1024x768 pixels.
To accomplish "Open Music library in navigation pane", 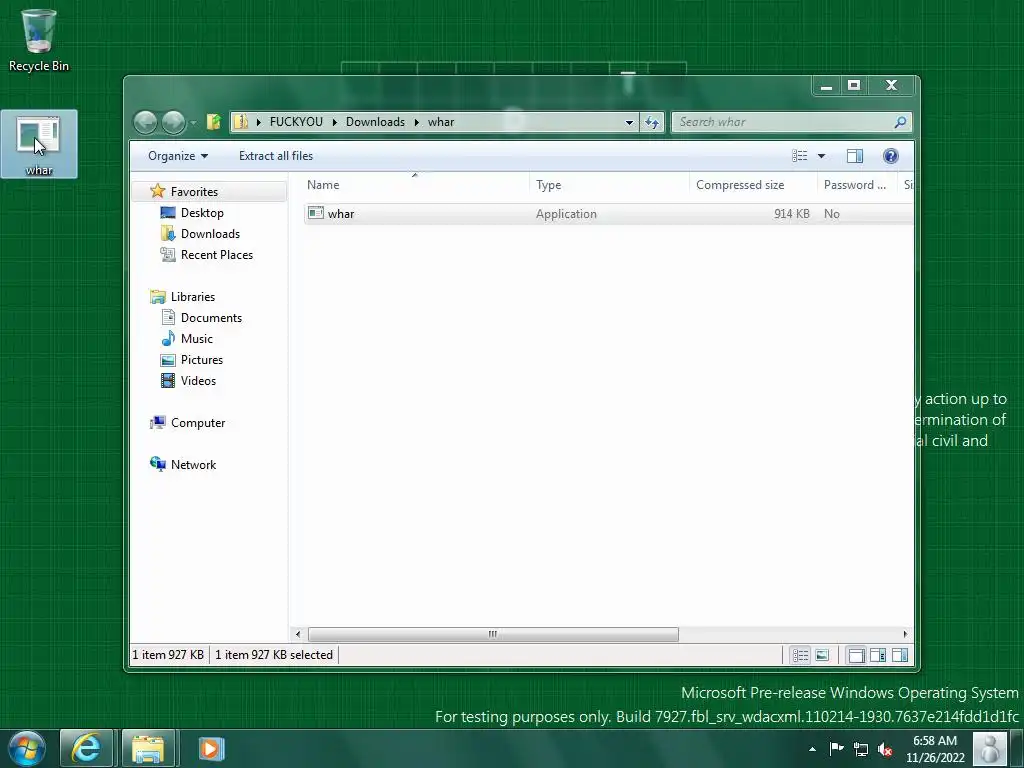I will click(x=197, y=338).
